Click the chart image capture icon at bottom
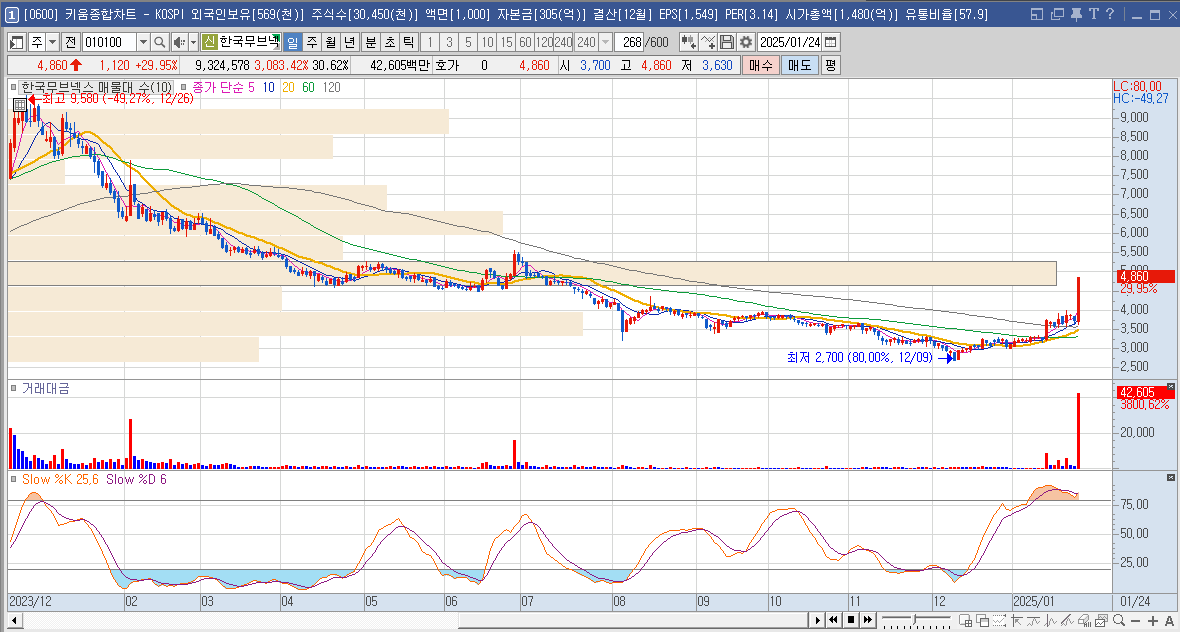 (1102, 620)
